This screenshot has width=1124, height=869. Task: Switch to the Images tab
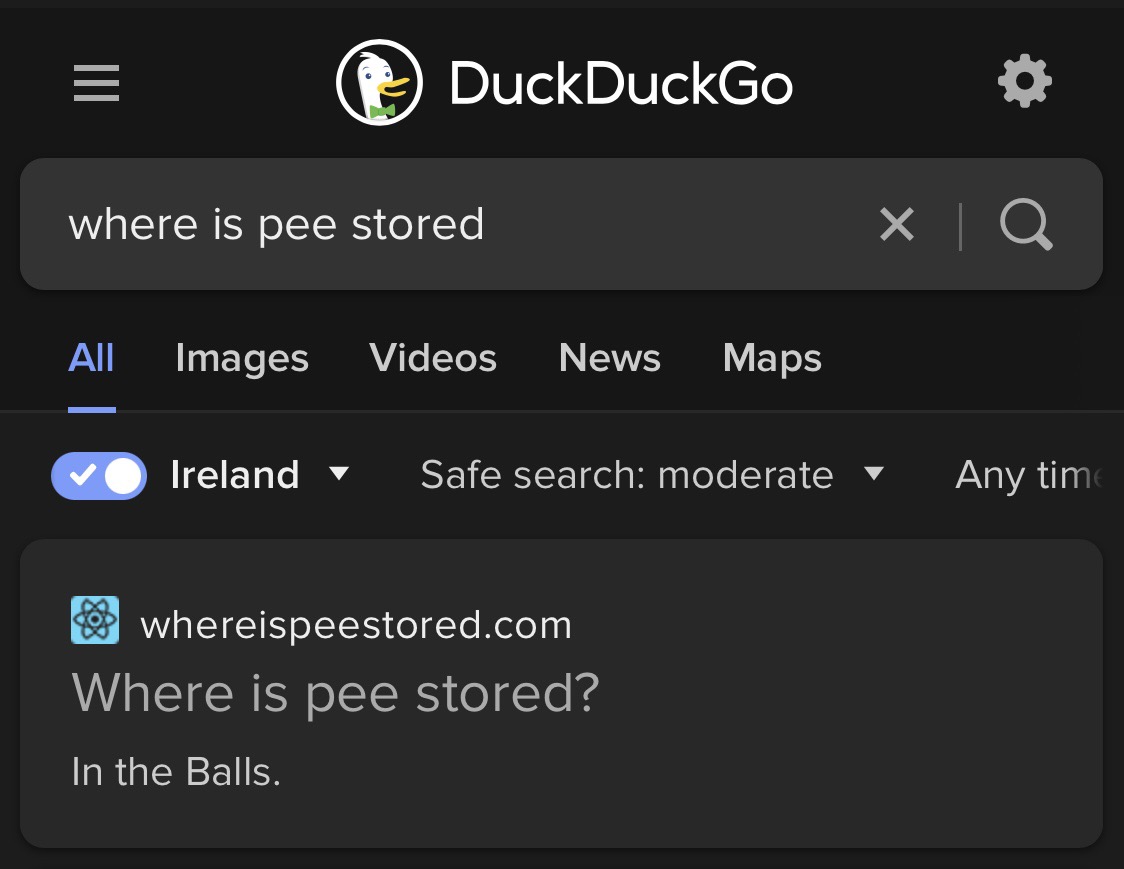pos(242,358)
